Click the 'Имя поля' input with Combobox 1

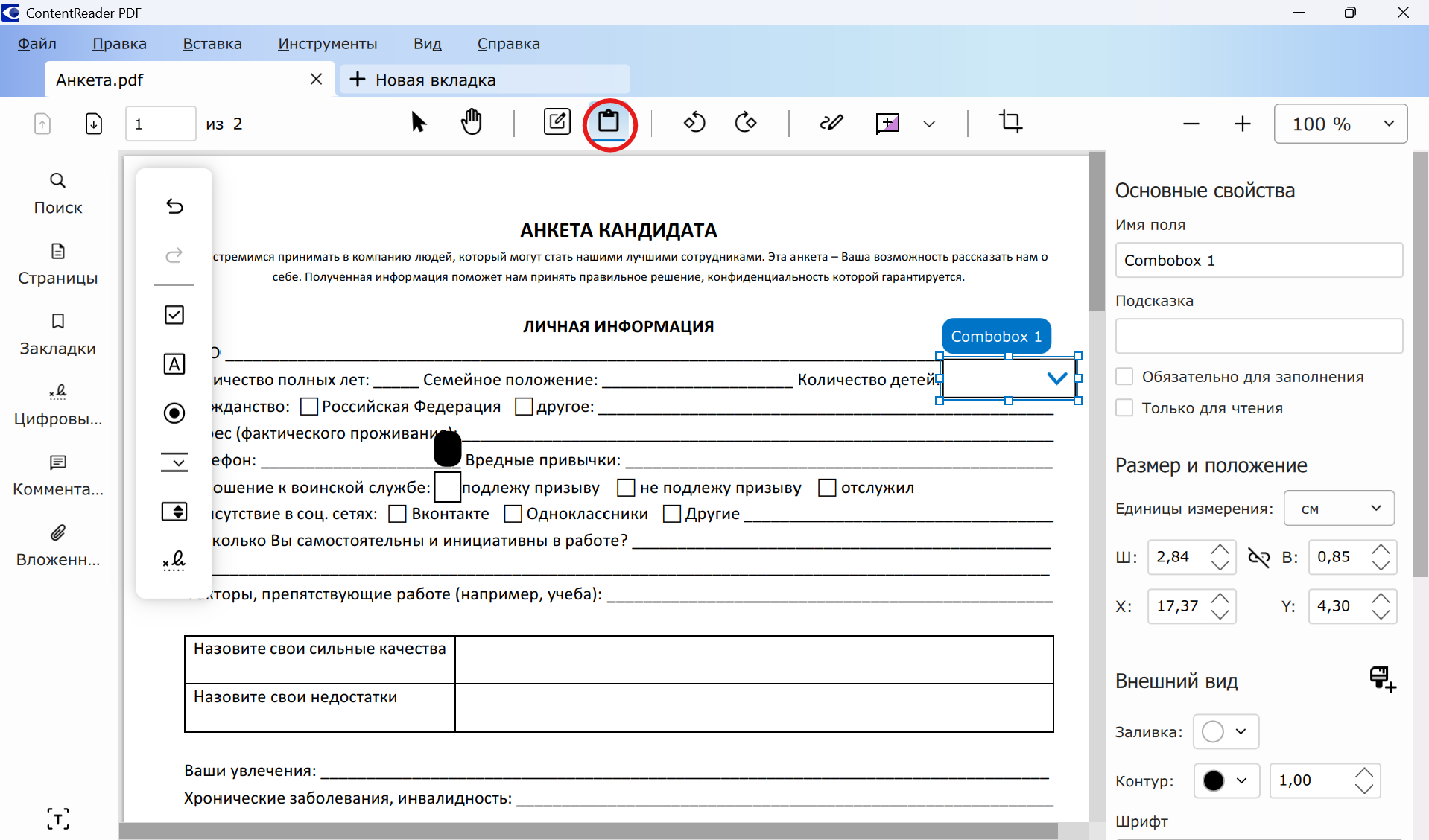tap(1258, 261)
